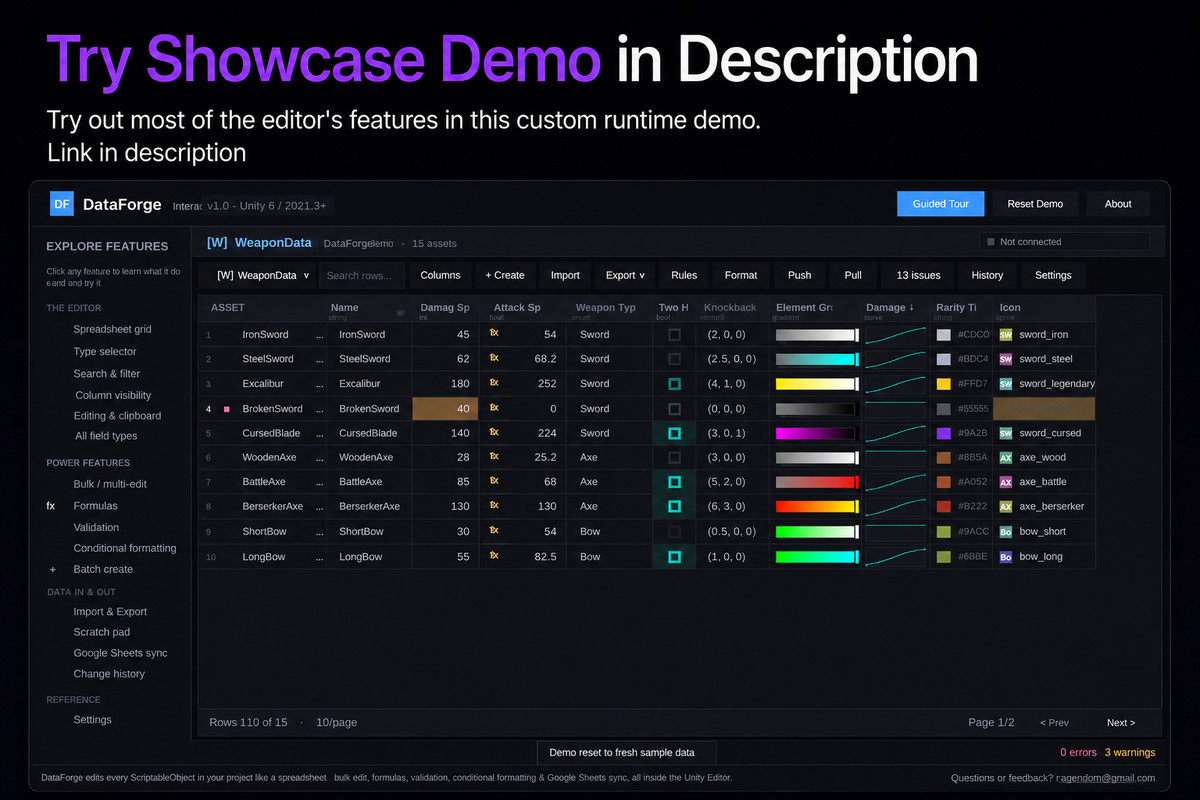Open Weapon Type enum for ShortBow row
Screen dimensions: 1200x800
pos(609,532)
